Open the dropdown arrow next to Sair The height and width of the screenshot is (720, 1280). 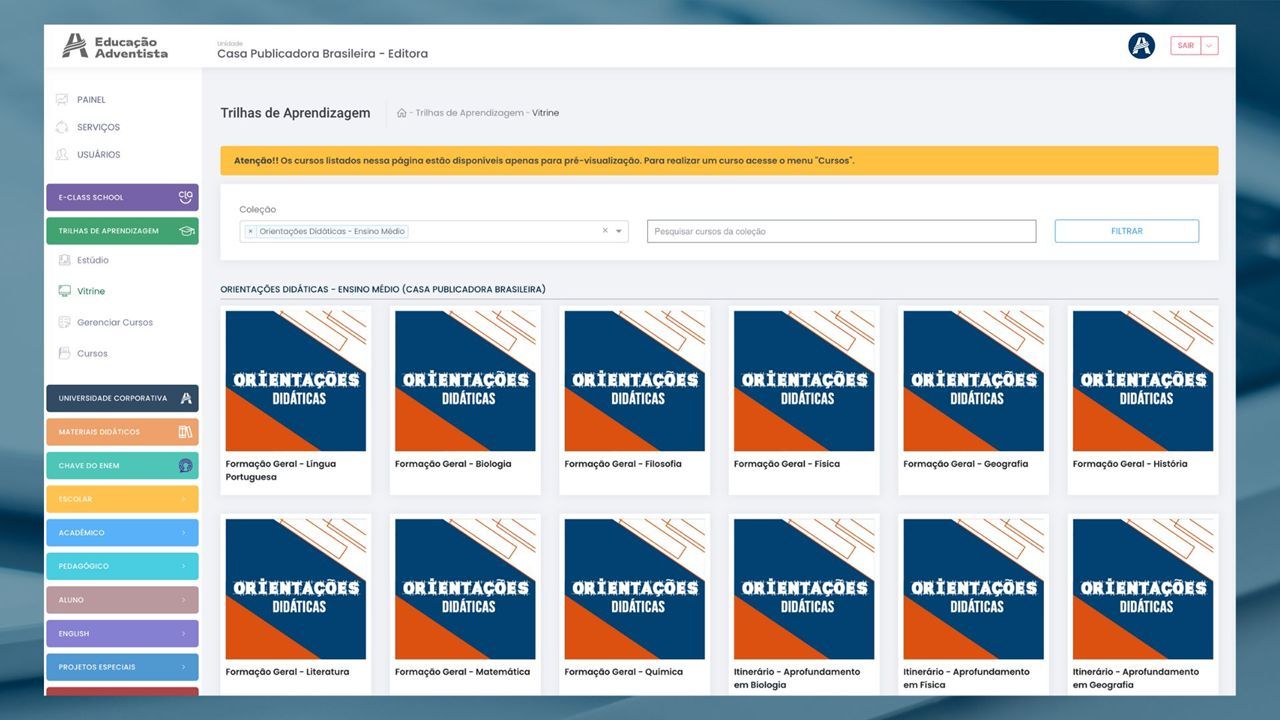[x=1209, y=46]
